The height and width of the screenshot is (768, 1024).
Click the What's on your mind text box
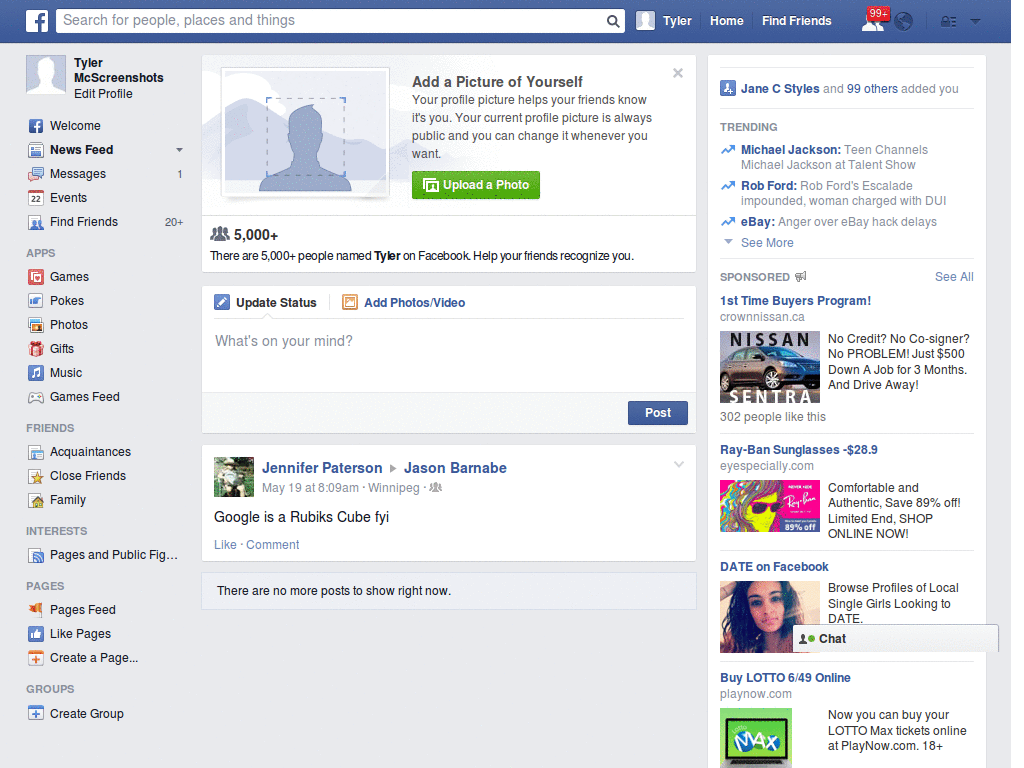click(x=449, y=357)
